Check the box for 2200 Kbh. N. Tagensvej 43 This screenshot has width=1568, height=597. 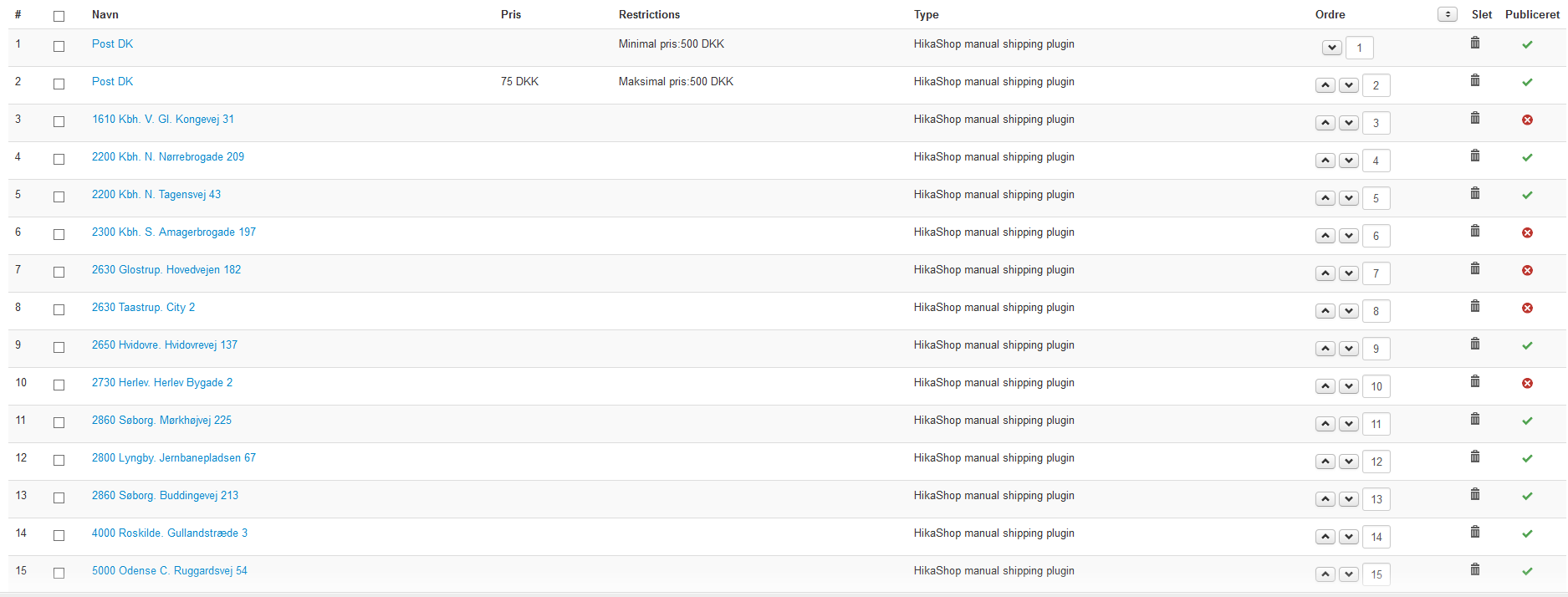[x=59, y=196]
